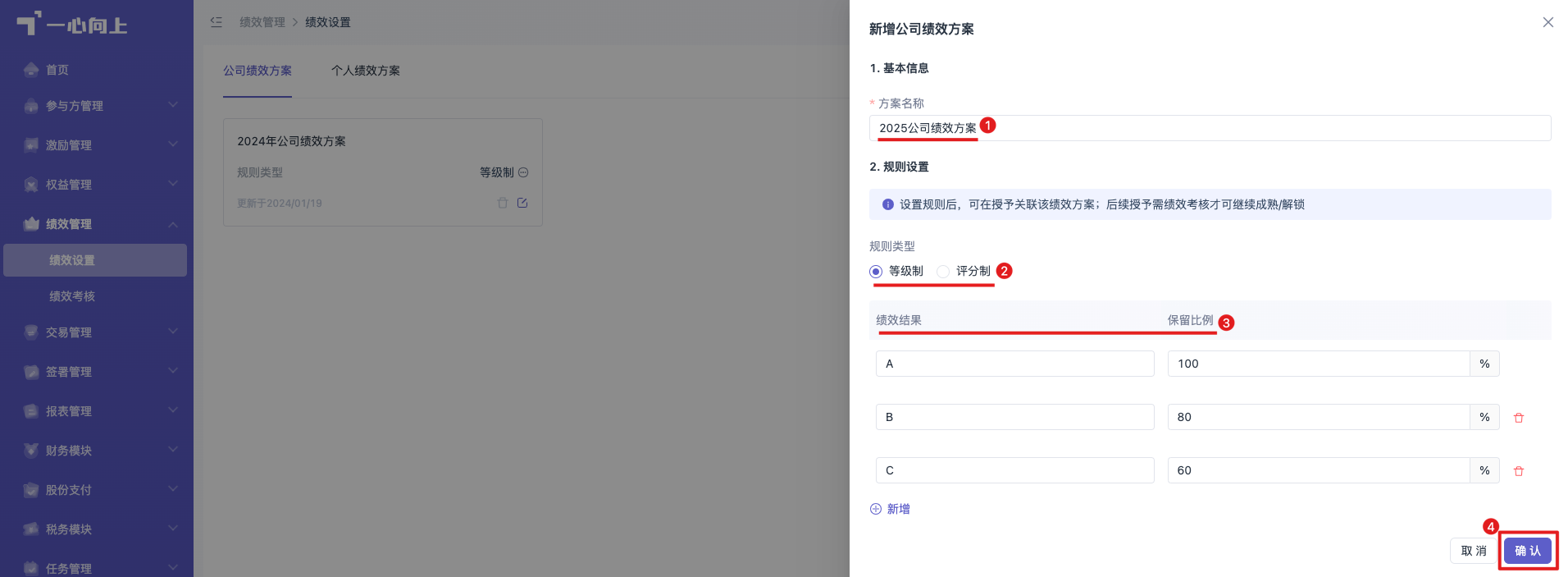This screenshot has width=1568, height=577.
Task: Click the 更新于2024/01/19 text
Action: click(x=280, y=204)
